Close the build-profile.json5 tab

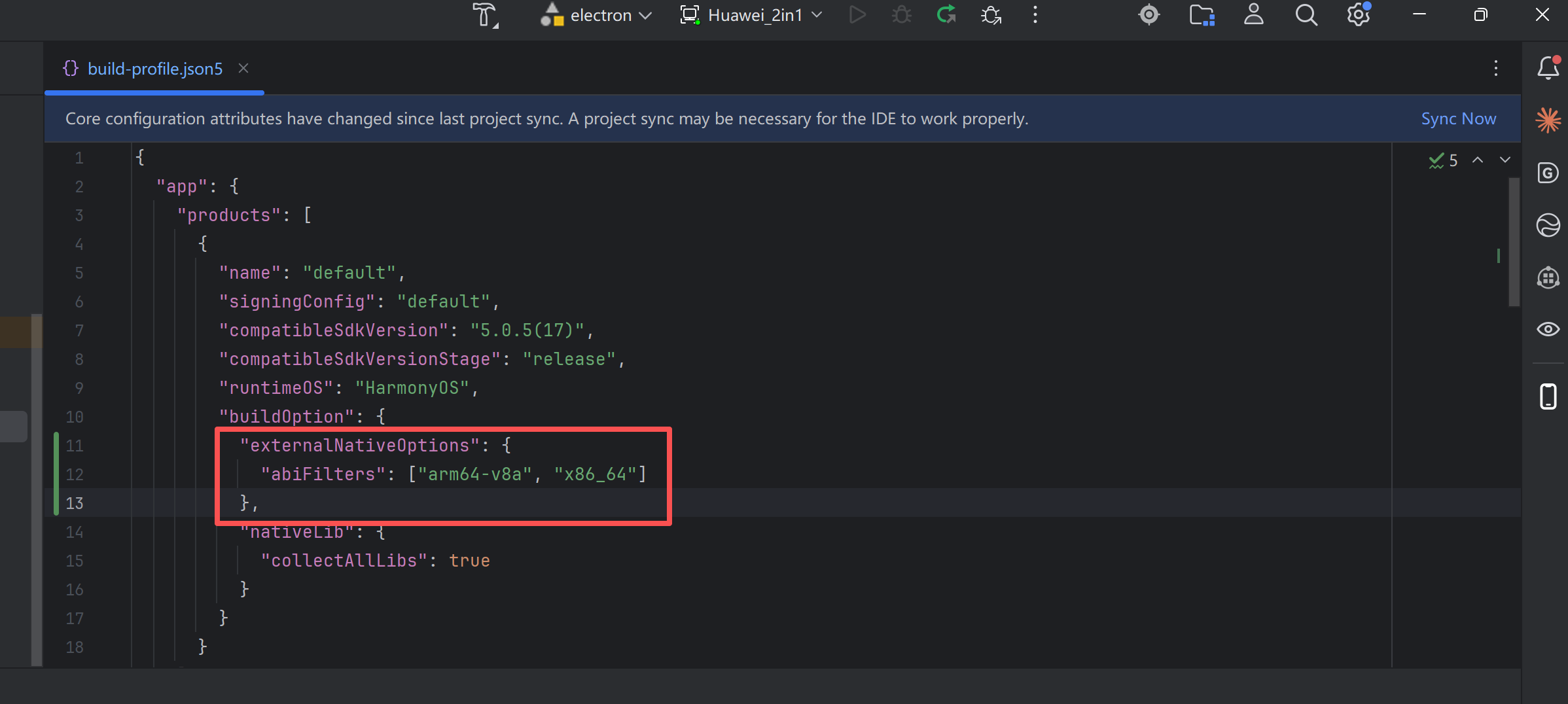(x=243, y=68)
